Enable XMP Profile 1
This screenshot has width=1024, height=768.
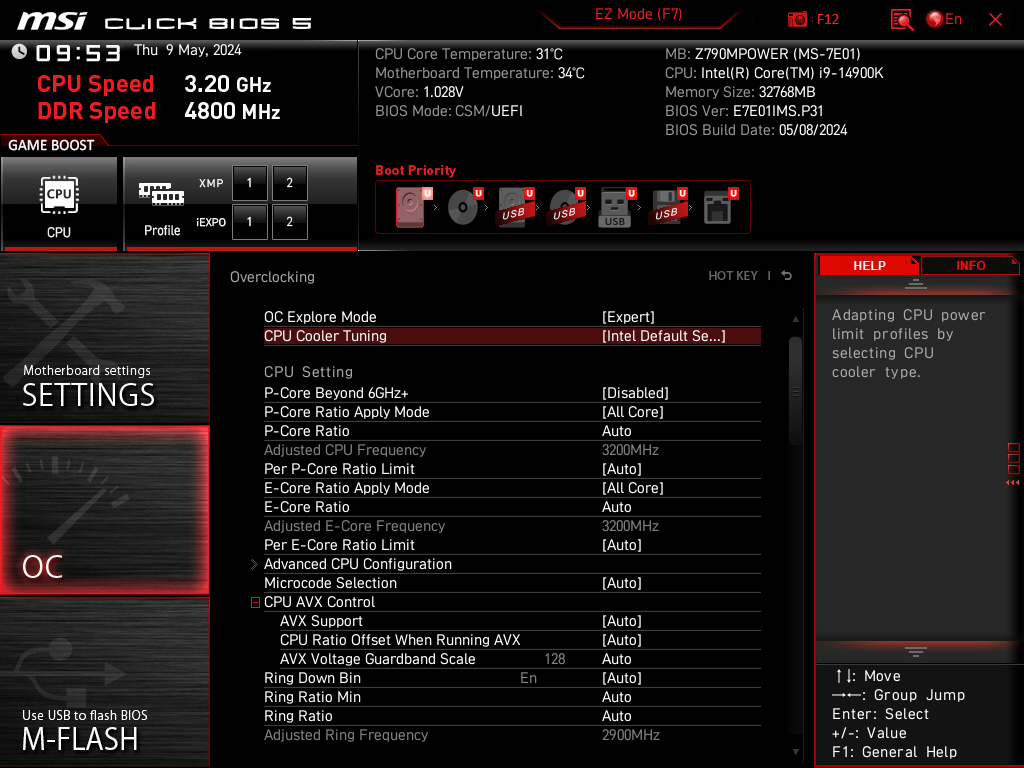[250, 183]
